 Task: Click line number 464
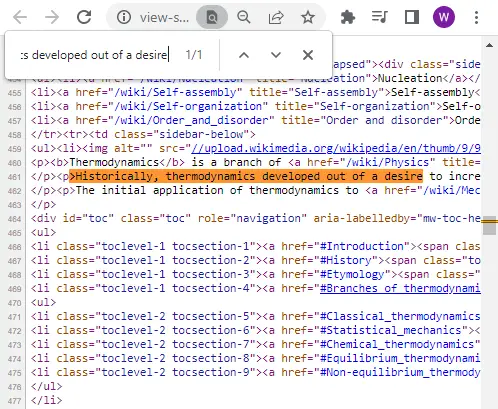pos(14,219)
